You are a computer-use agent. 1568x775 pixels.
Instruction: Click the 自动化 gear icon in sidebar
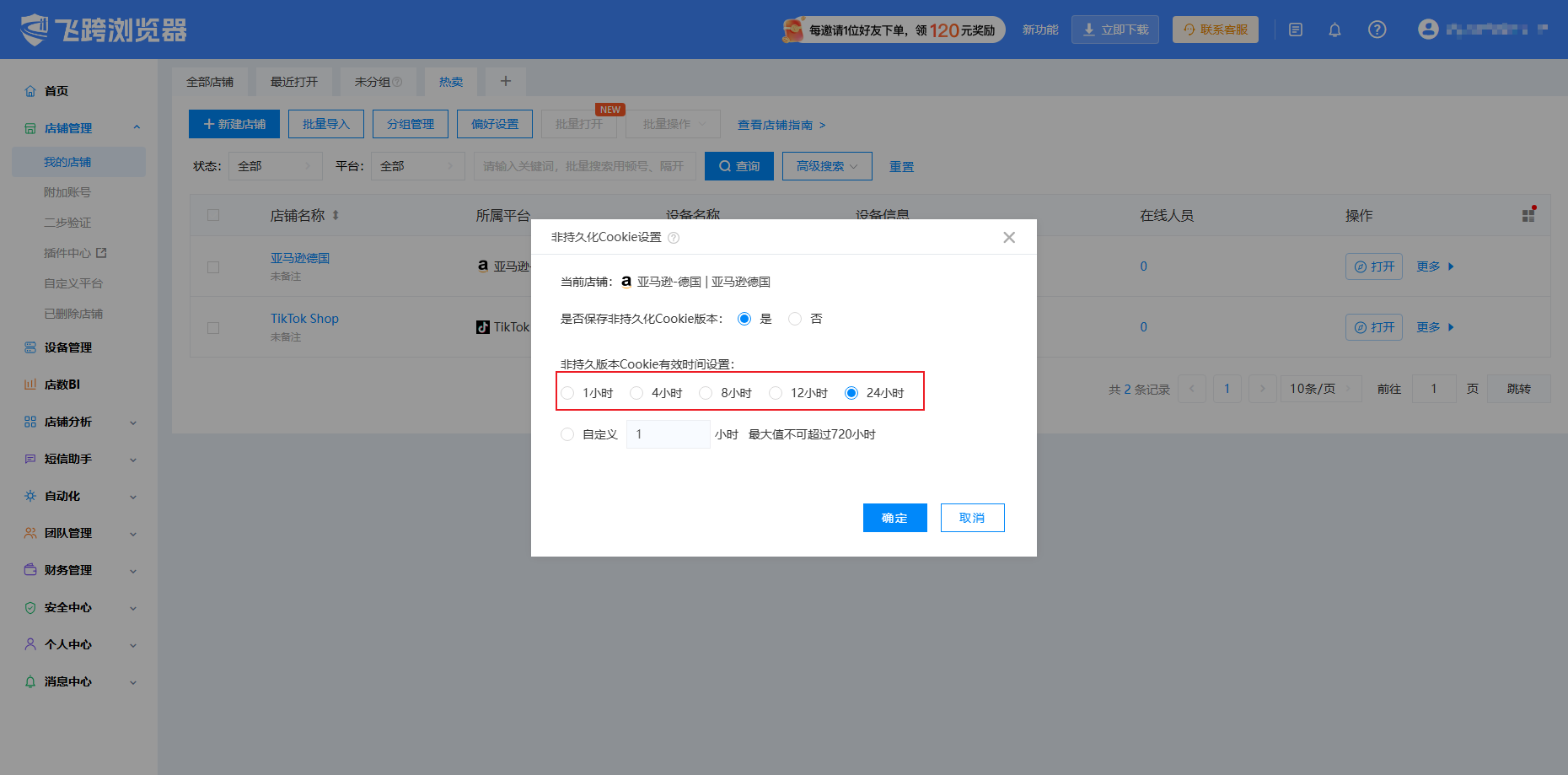coord(30,496)
